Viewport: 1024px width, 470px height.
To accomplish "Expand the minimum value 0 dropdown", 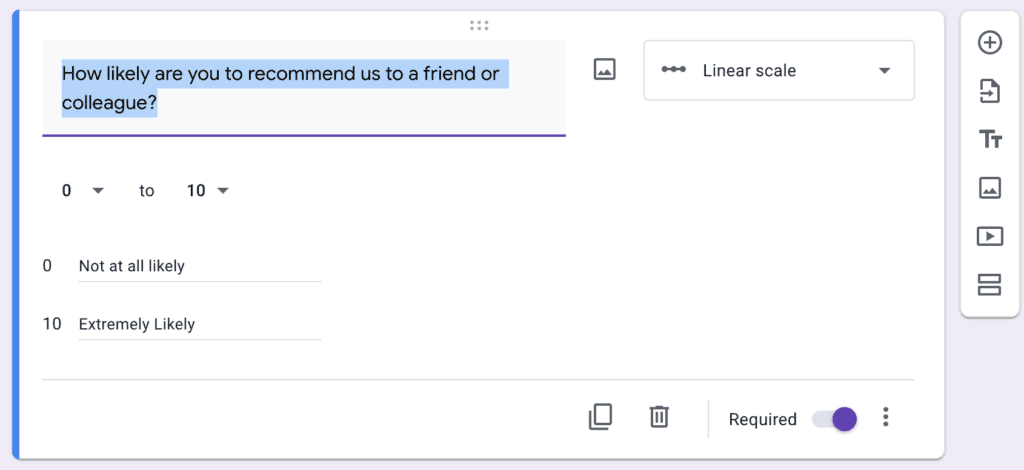I will point(82,191).
